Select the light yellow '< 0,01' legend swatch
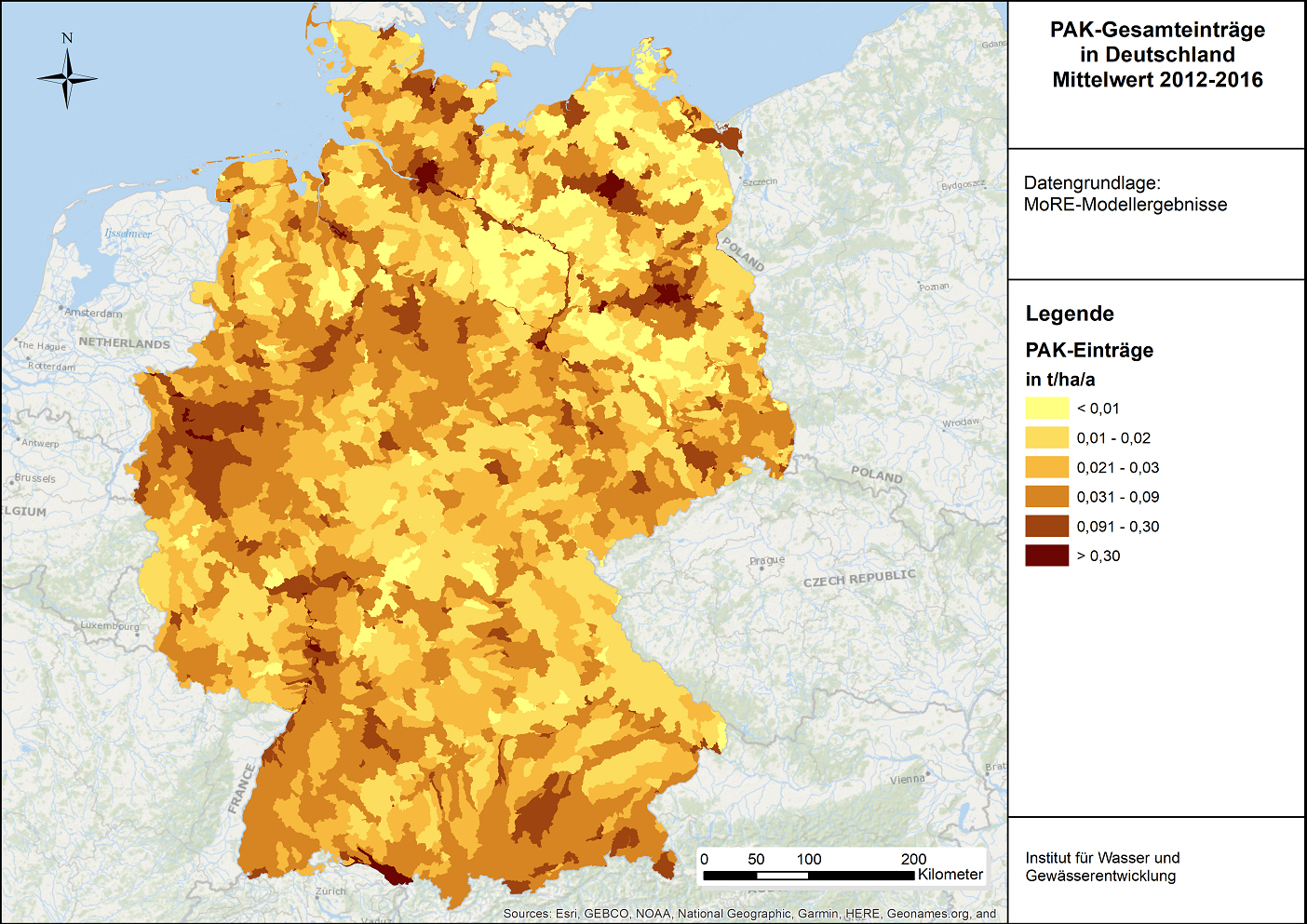 click(x=1046, y=408)
